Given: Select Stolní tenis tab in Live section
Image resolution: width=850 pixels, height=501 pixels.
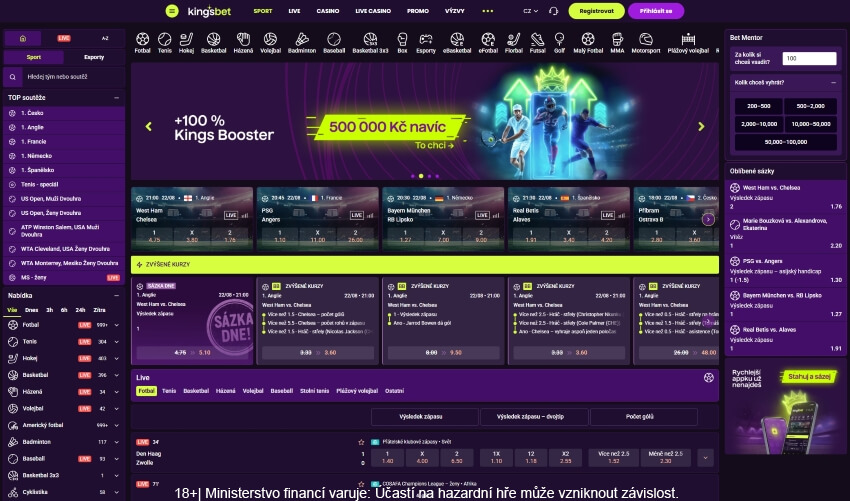Looking at the screenshot, I should tap(314, 391).
